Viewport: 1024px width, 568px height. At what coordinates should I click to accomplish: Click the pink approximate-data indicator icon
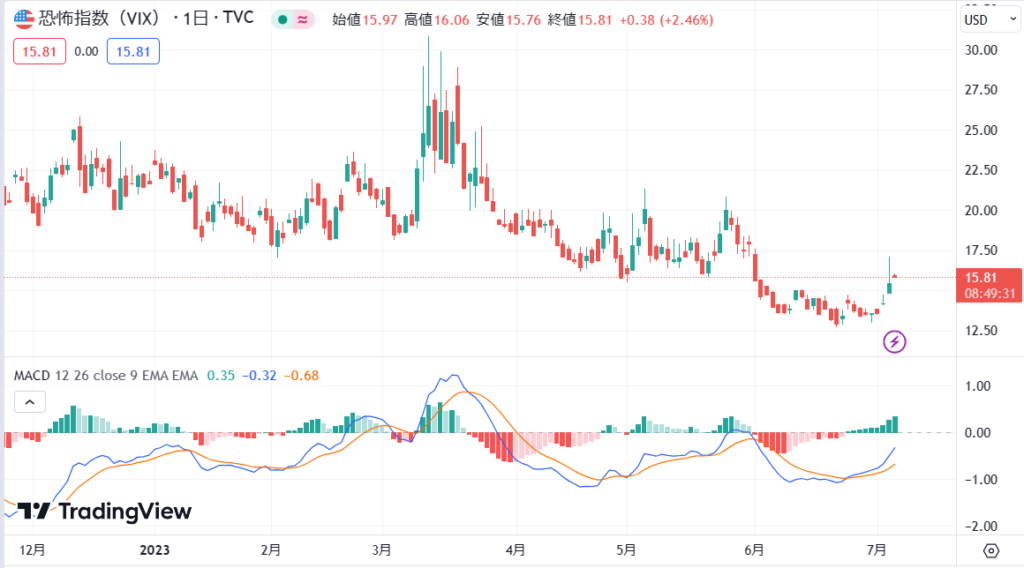tap(302, 20)
